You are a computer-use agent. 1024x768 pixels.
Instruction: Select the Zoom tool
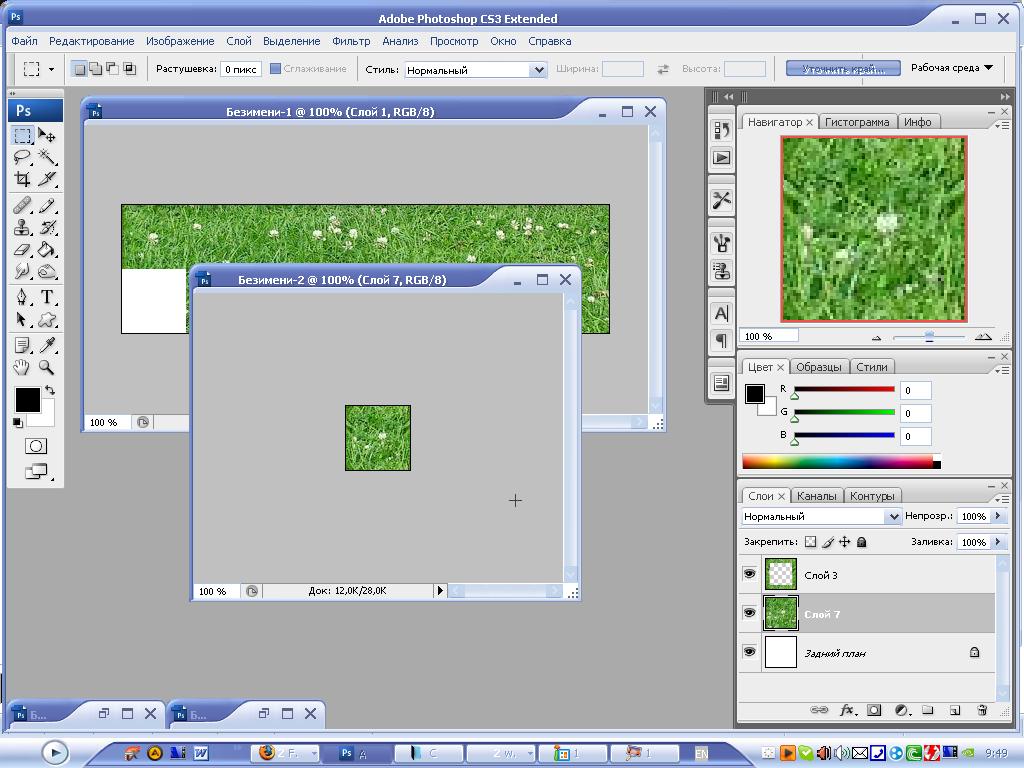(x=47, y=367)
